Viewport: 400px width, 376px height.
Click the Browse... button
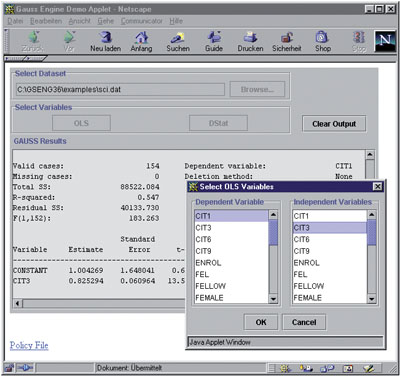click(257, 89)
